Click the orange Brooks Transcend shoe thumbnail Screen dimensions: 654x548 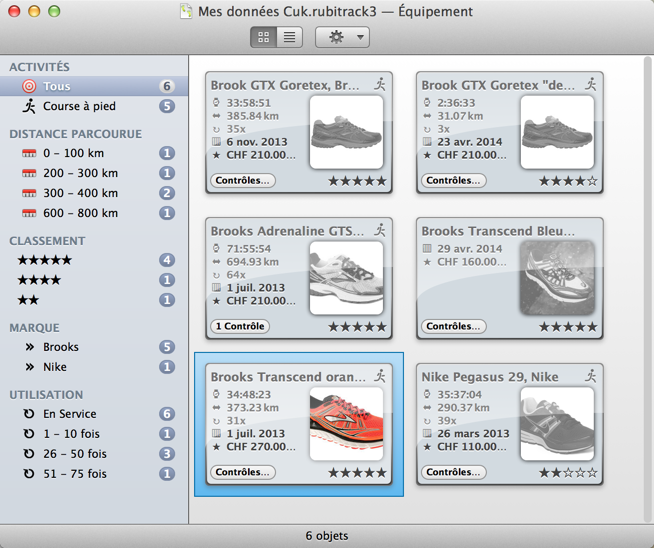coord(346,424)
